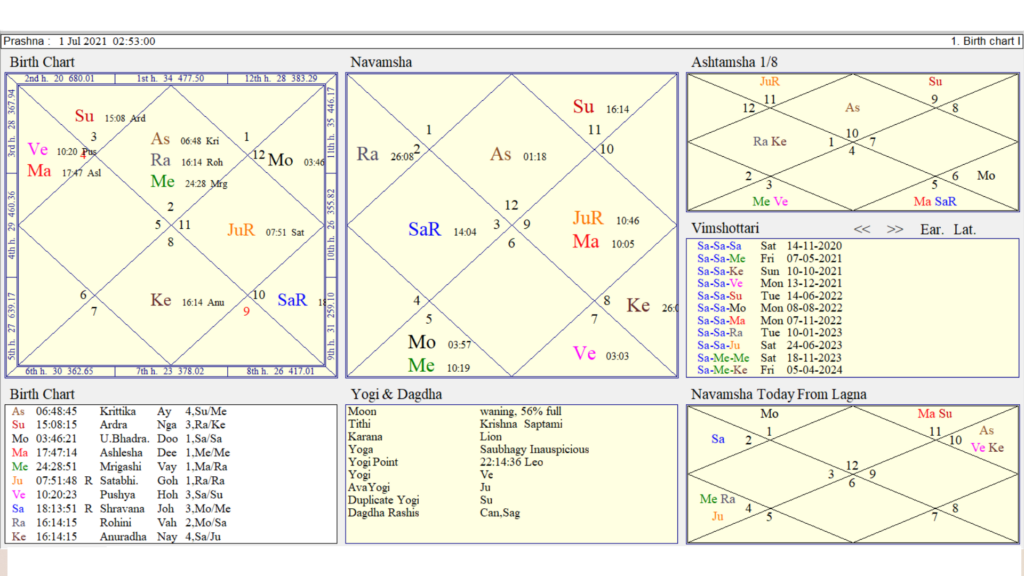Pick the Sa-Sa-Ke 10-10-2021 dasha row
This screenshot has width=1024, height=576.
pos(769,271)
